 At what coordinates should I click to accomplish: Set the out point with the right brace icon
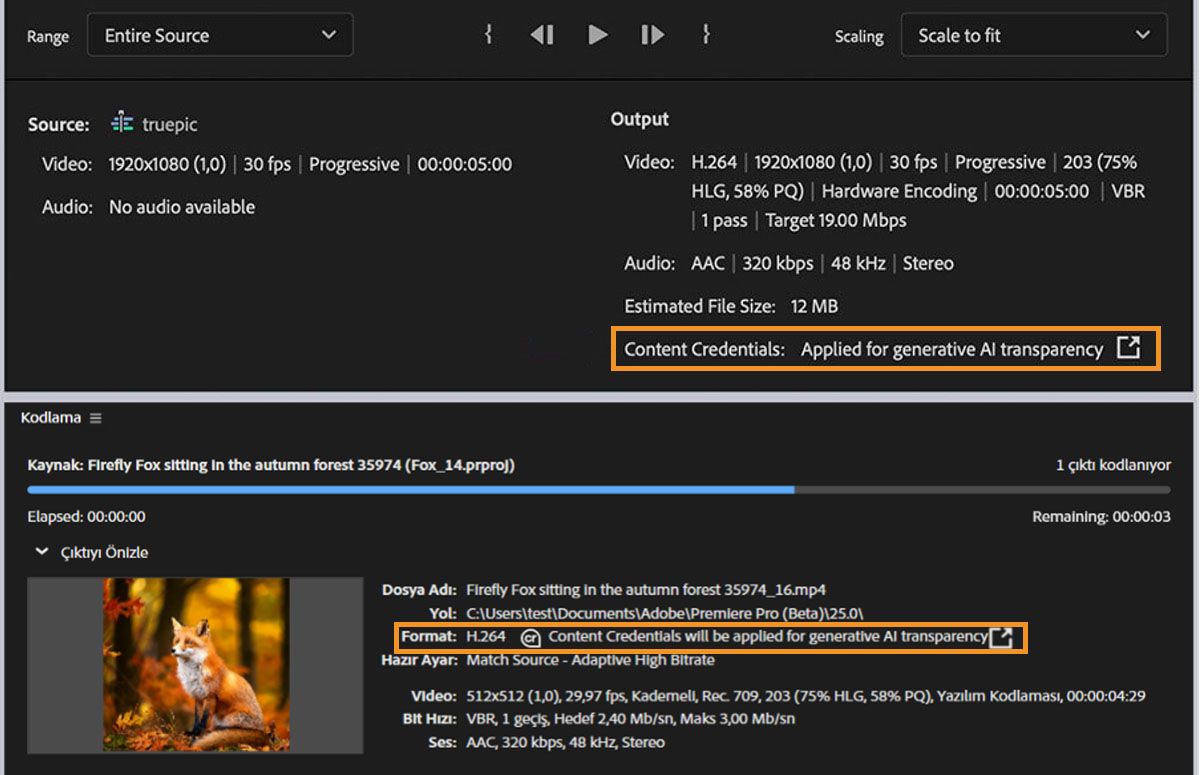tap(706, 35)
